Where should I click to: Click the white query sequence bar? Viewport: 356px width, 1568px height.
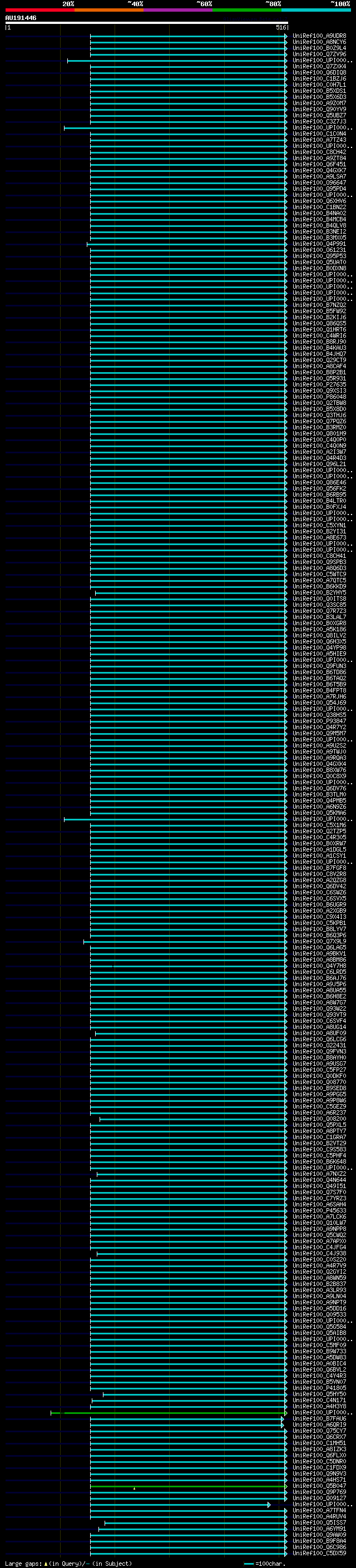[x=147, y=22]
